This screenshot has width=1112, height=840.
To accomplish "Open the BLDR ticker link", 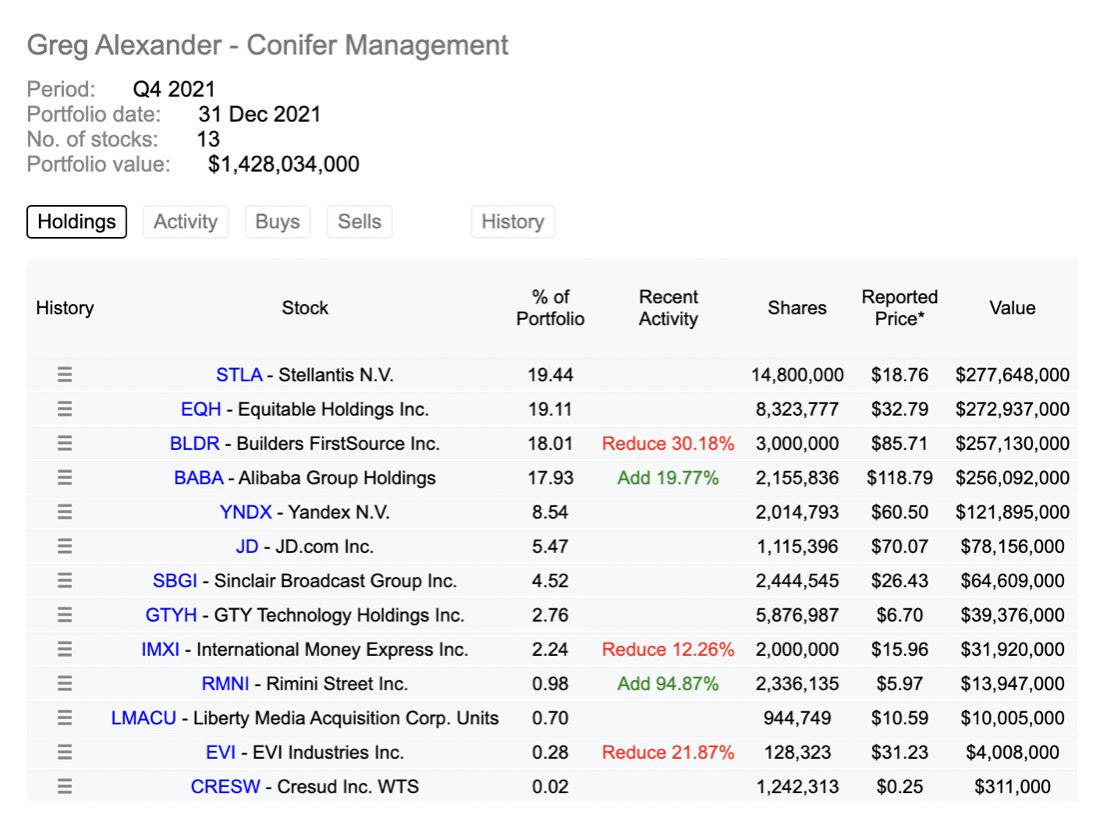I will (194, 443).
